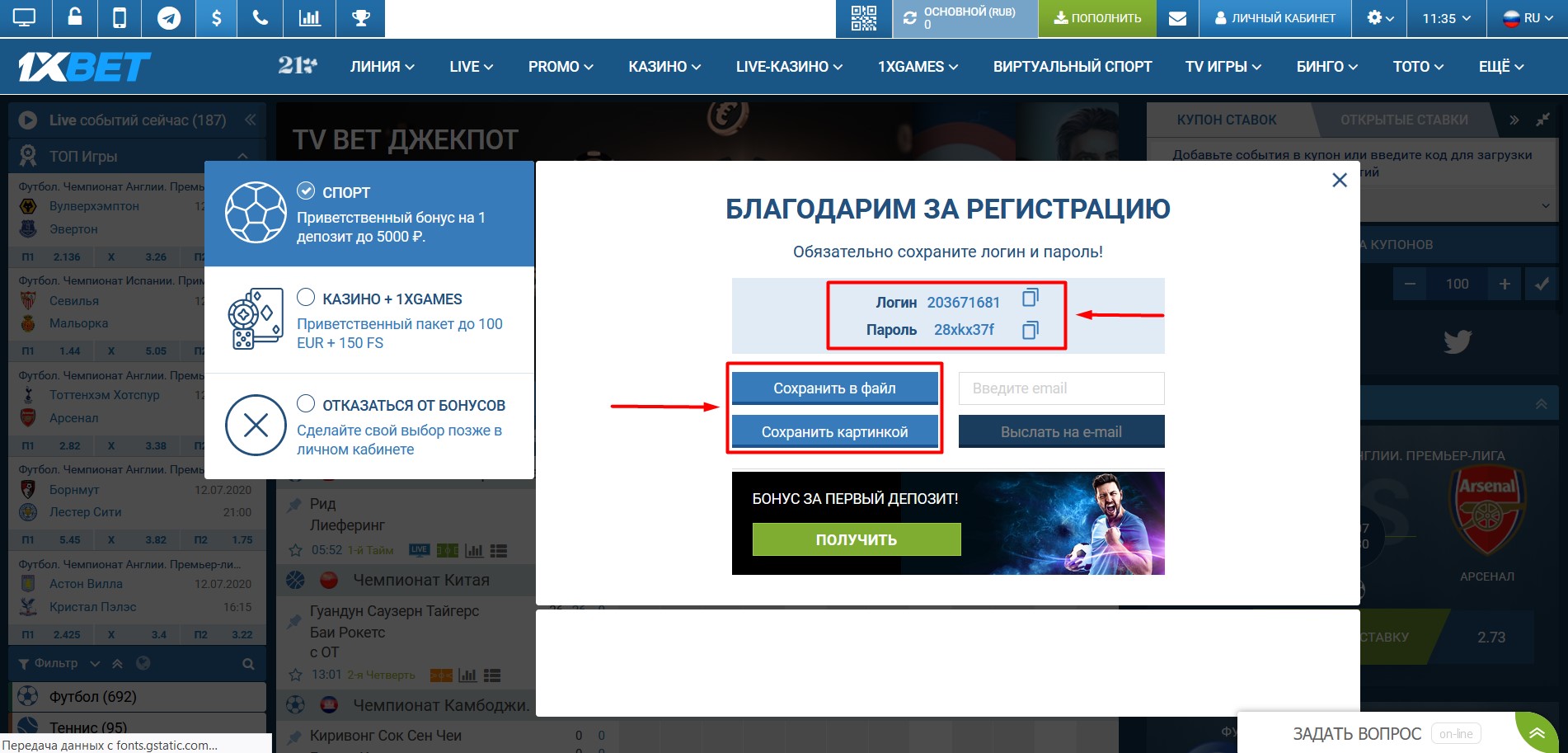Image resolution: width=1568 pixels, height=753 pixels.
Task: Click the globe icon in the filter bar
Action: (143, 663)
